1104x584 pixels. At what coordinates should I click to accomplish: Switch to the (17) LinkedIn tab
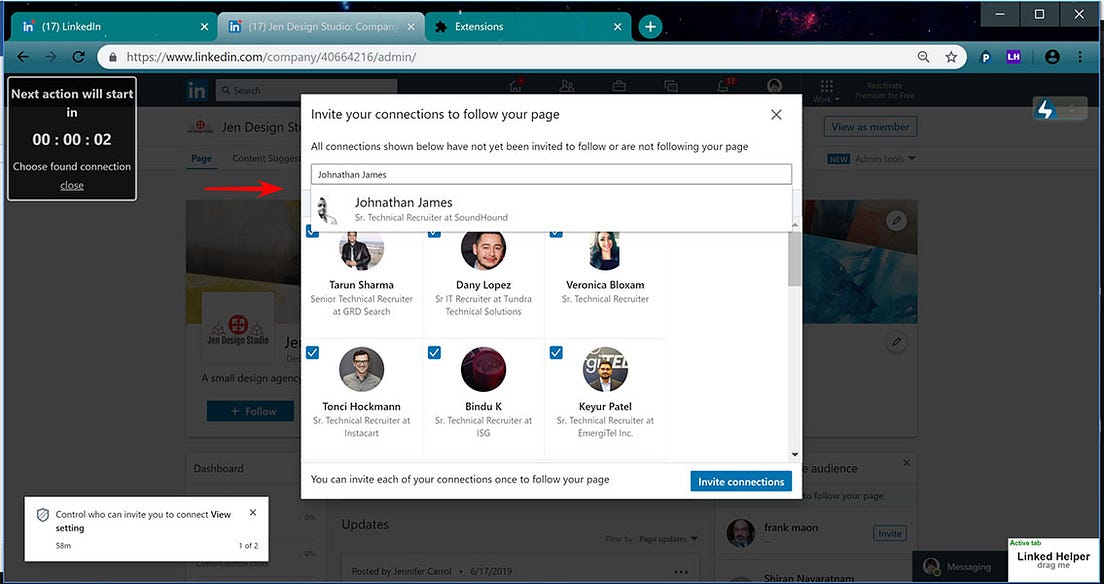[113, 27]
